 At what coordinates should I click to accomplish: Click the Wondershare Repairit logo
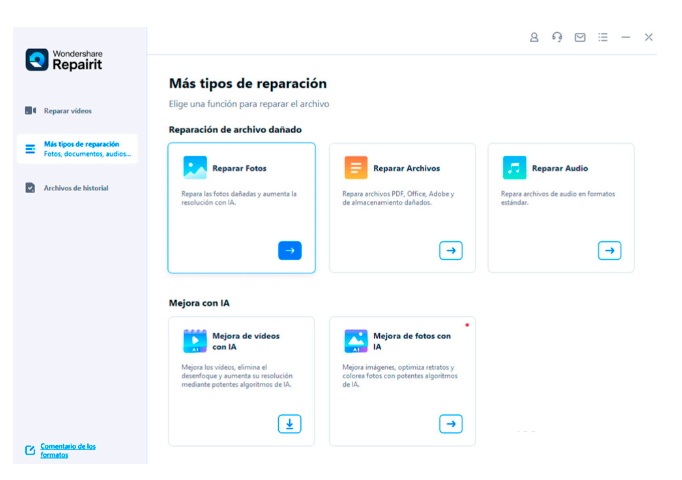(x=64, y=60)
